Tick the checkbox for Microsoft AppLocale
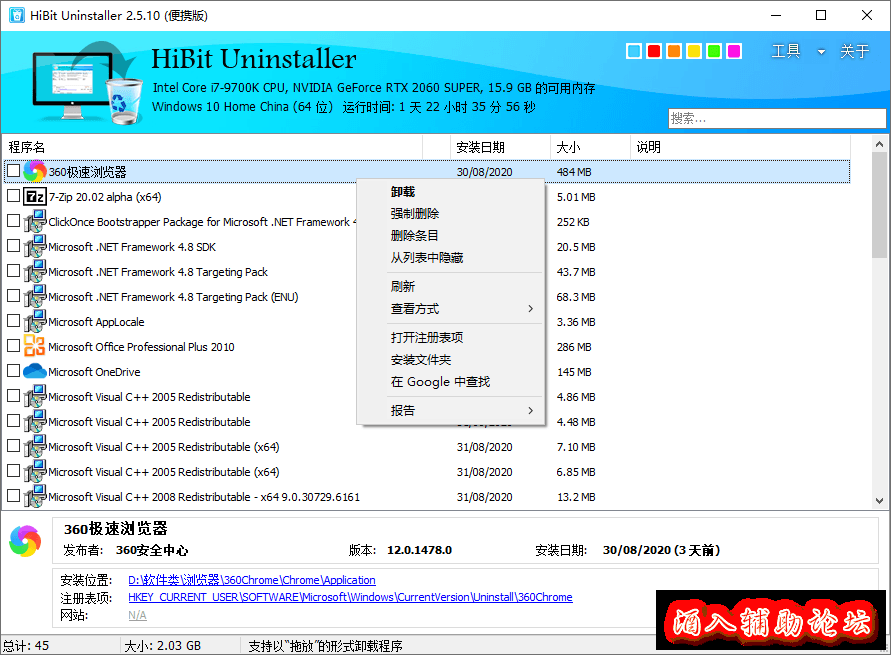891x655 pixels. coord(14,320)
